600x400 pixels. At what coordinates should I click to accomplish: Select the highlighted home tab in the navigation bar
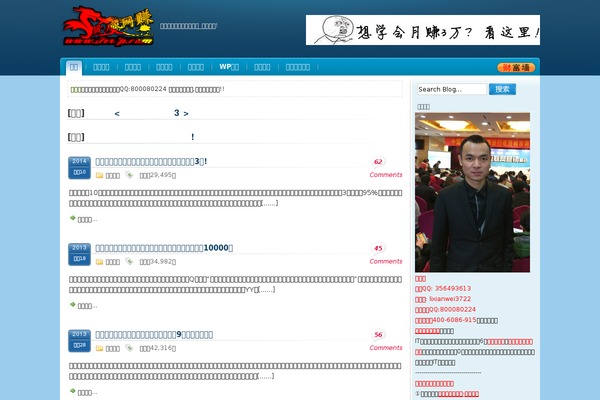pyautogui.click(x=74, y=67)
